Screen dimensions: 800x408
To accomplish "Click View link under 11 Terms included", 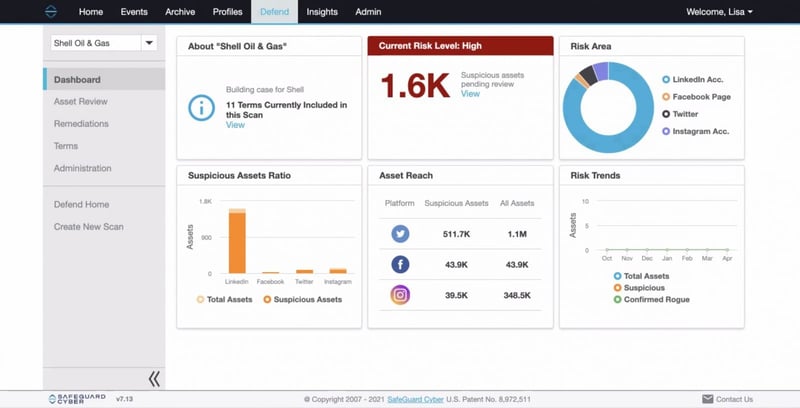I will click(235, 125).
